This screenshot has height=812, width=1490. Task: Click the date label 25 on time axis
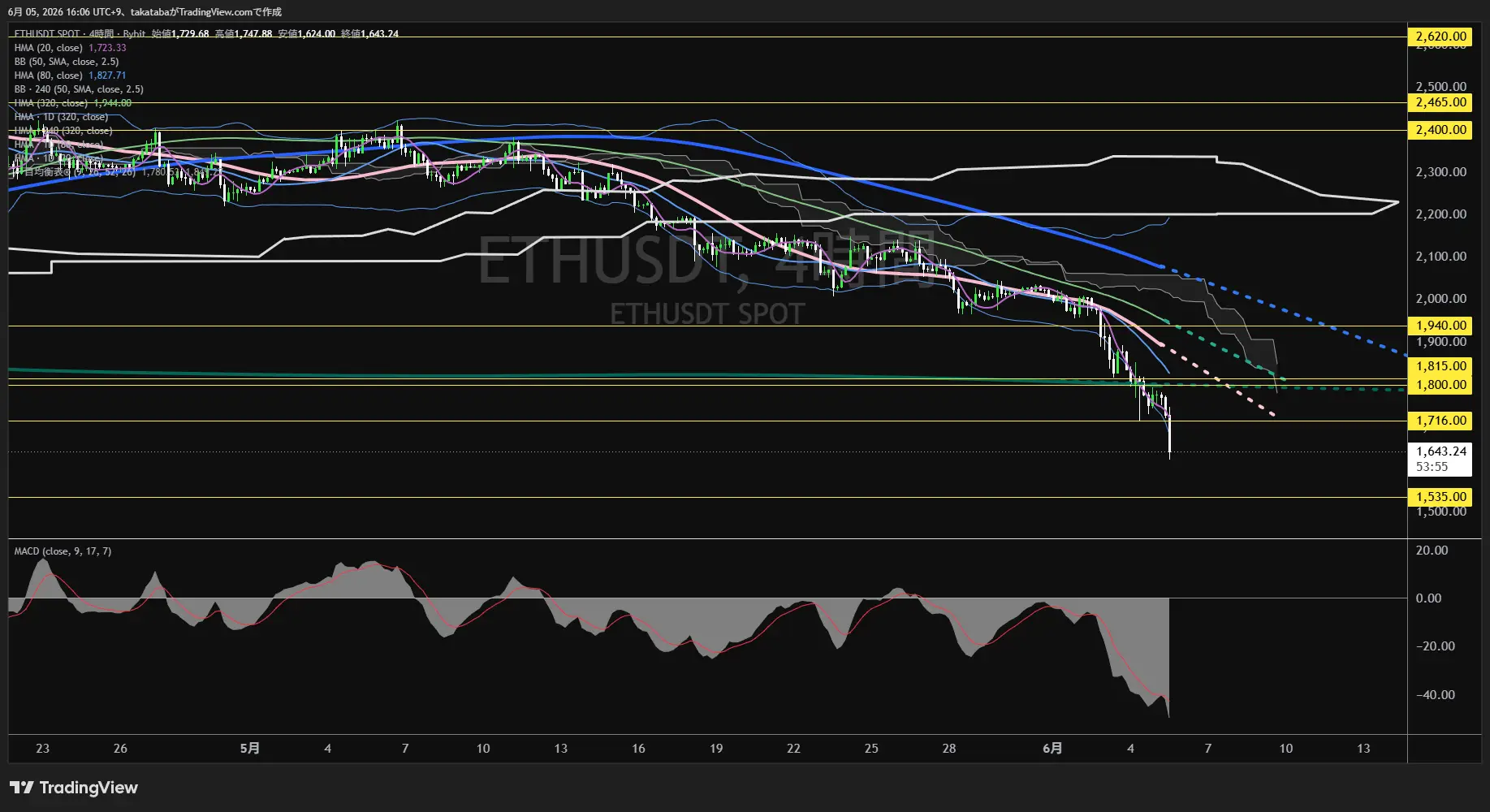coord(871,749)
